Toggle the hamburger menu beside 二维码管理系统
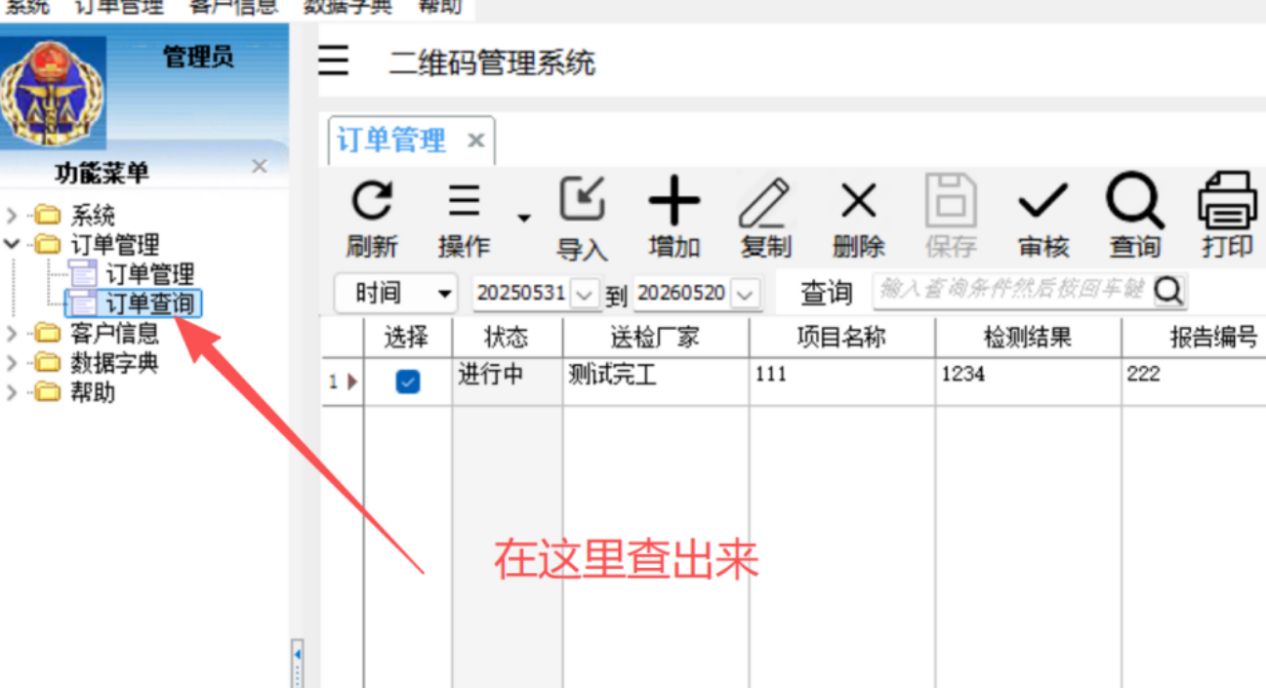Image resolution: width=1266 pixels, height=688 pixels. 334,61
